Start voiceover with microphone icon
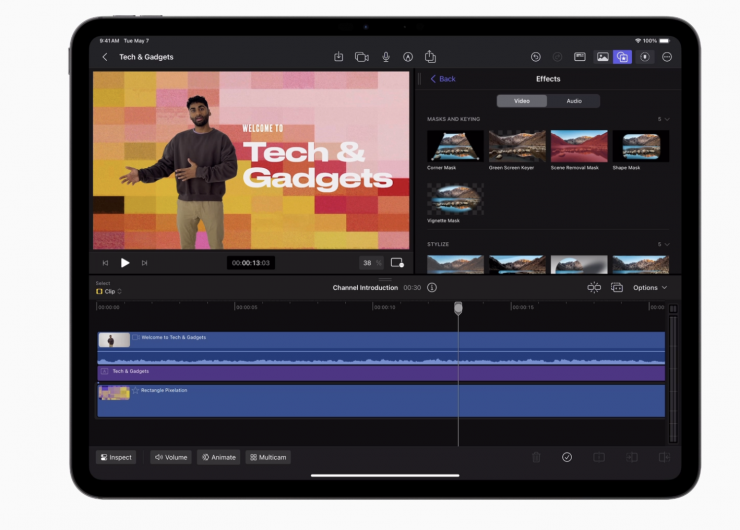Image resolution: width=740 pixels, height=530 pixels. click(x=386, y=57)
